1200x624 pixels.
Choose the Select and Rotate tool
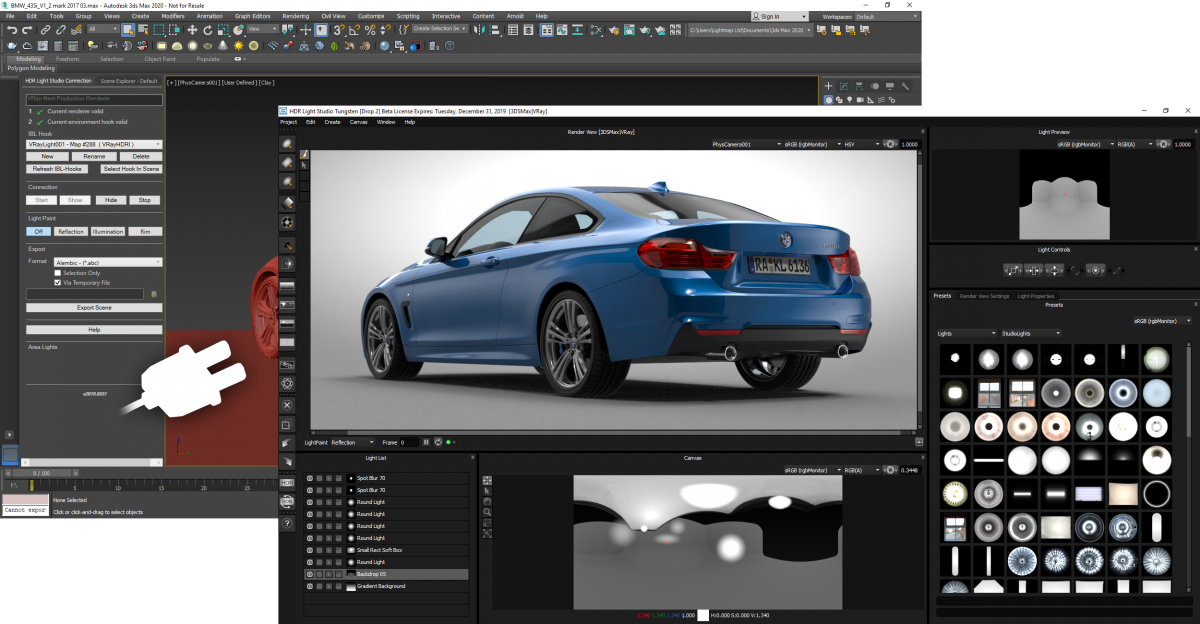coord(207,30)
